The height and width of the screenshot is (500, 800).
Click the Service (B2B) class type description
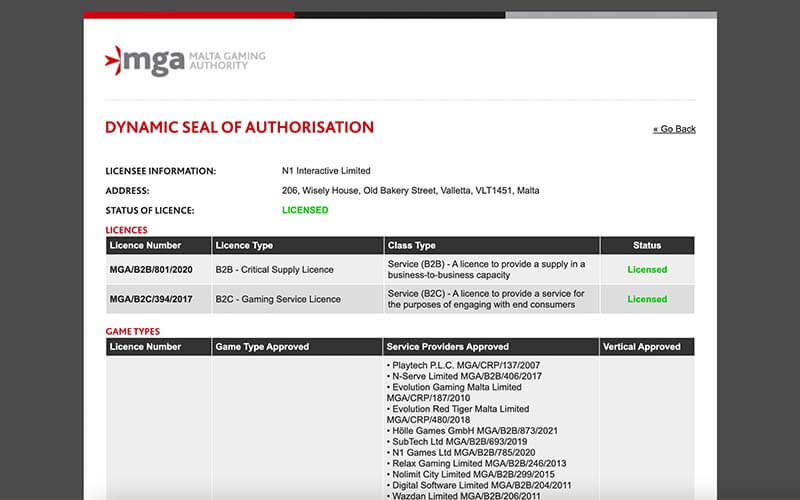coord(486,269)
